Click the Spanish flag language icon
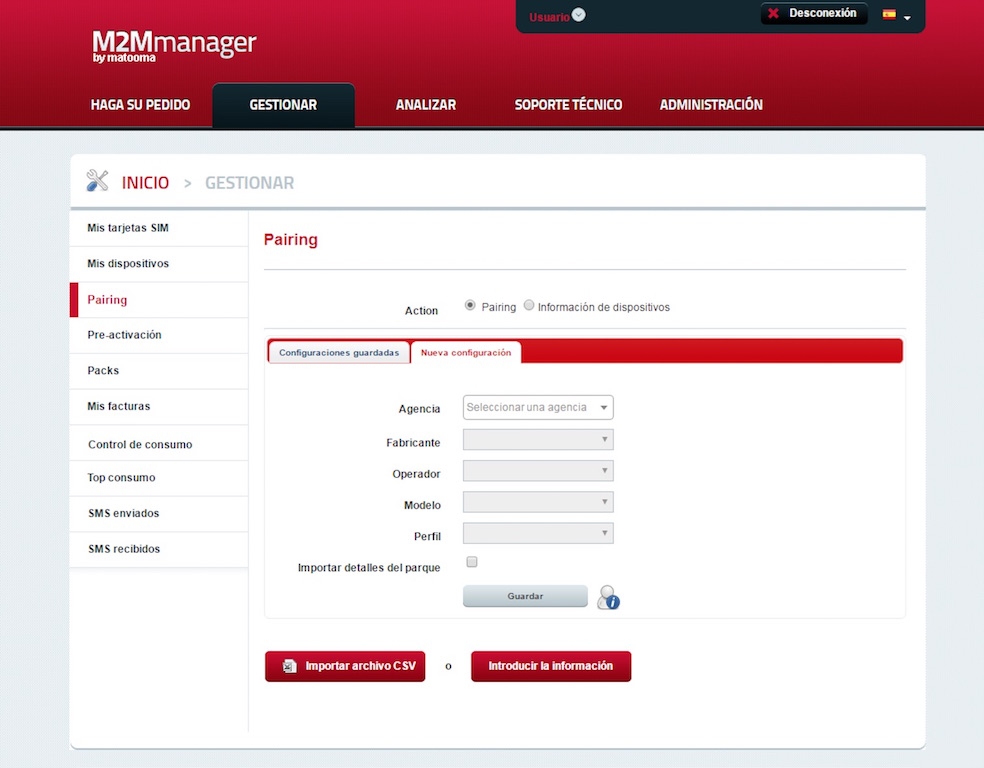 tap(889, 15)
